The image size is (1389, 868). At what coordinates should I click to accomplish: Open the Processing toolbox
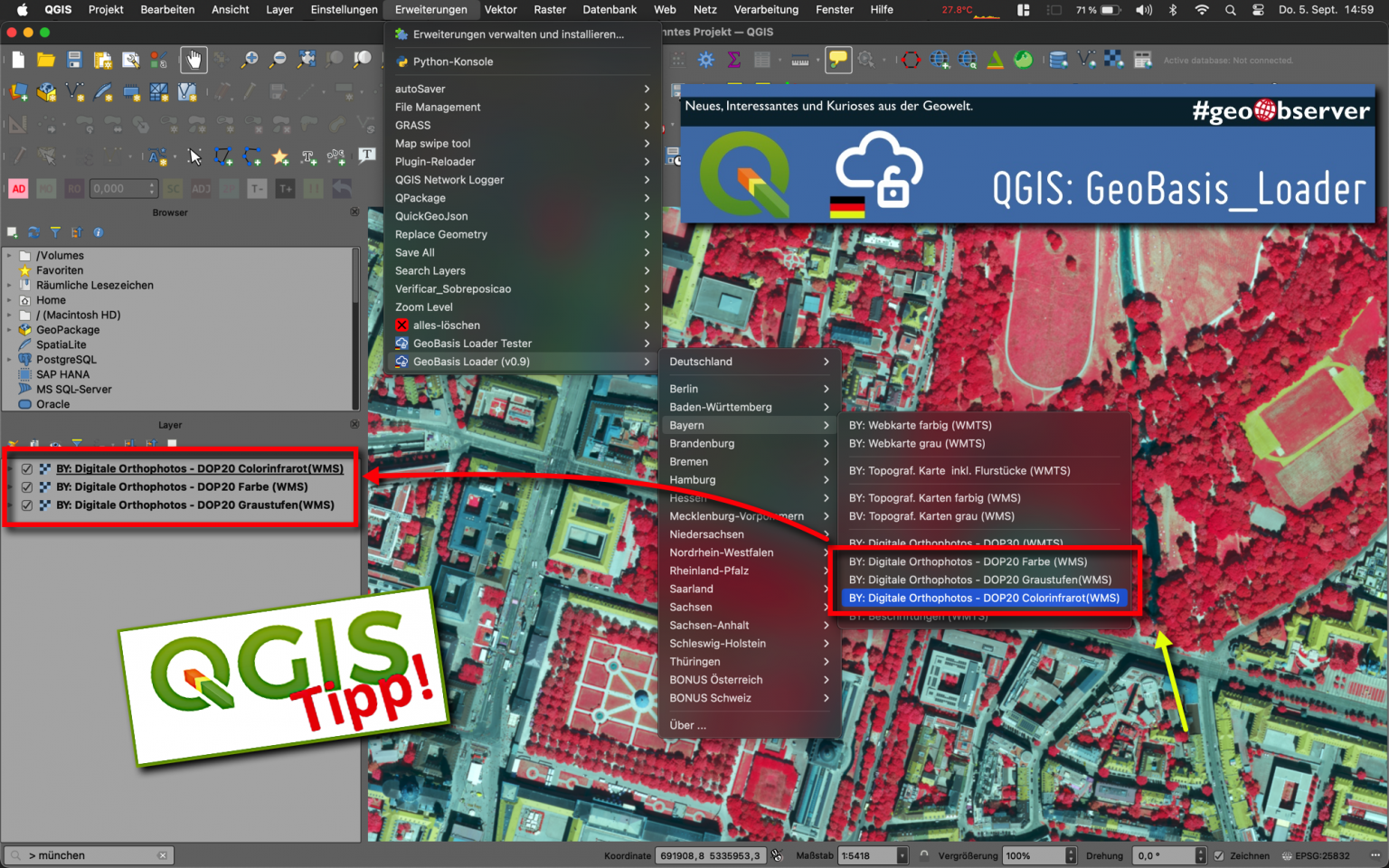[x=705, y=60]
